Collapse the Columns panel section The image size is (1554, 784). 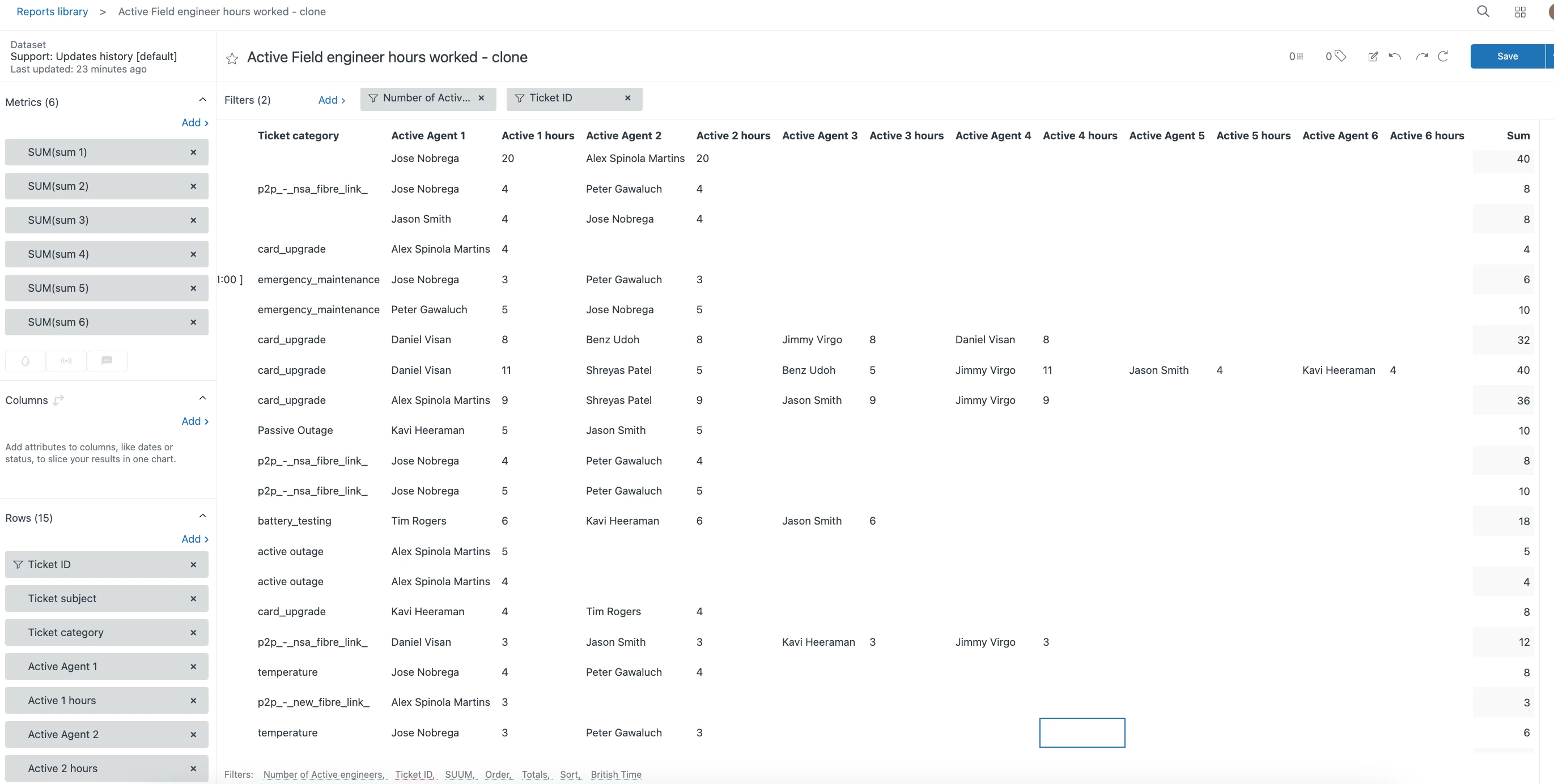click(203, 398)
